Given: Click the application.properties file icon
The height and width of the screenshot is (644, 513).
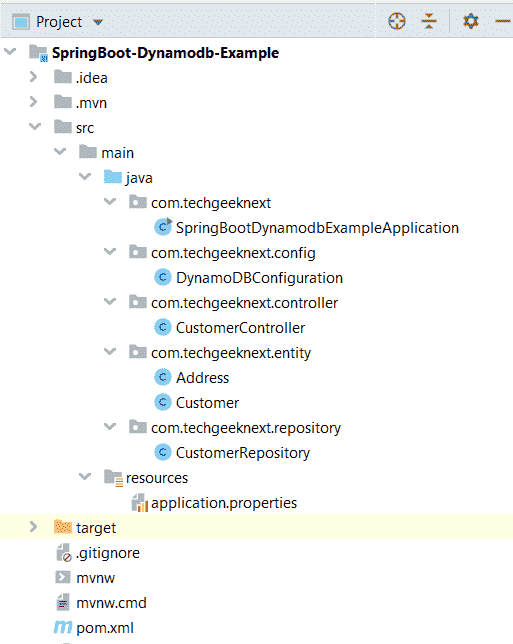Looking at the screenshot, I should point(139,503).
